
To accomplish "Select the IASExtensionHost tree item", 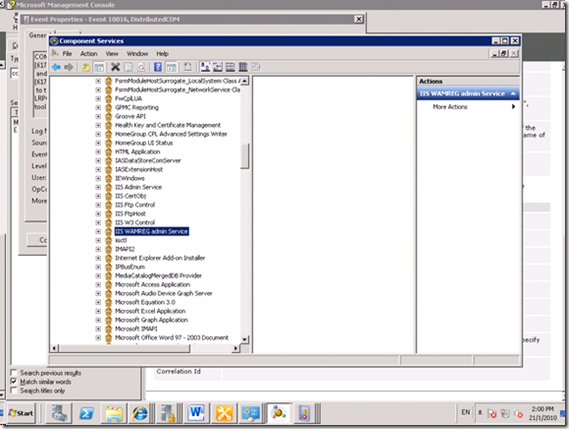I will (139, 169).
